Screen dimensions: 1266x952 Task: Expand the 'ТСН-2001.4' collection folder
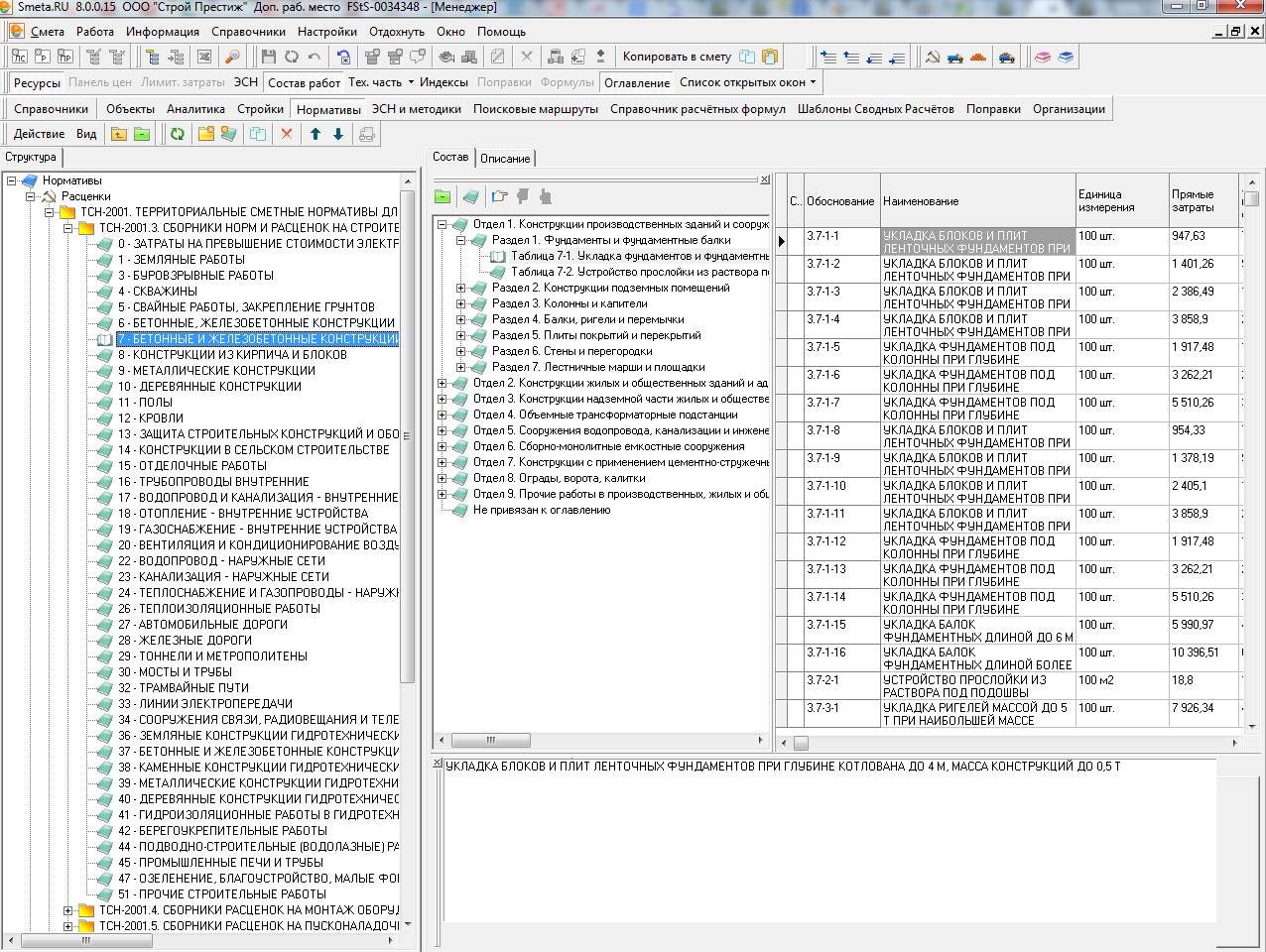tap(67, 910)
